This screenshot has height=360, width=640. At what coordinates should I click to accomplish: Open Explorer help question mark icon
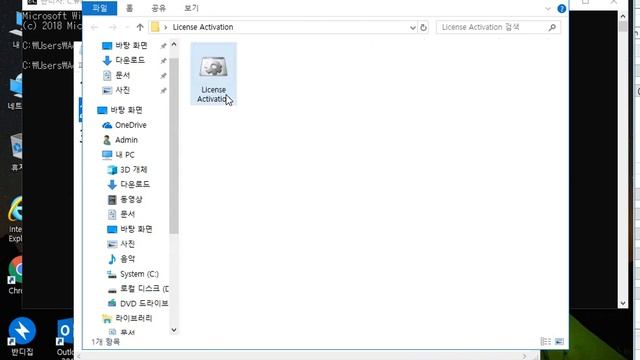(562, 9)
